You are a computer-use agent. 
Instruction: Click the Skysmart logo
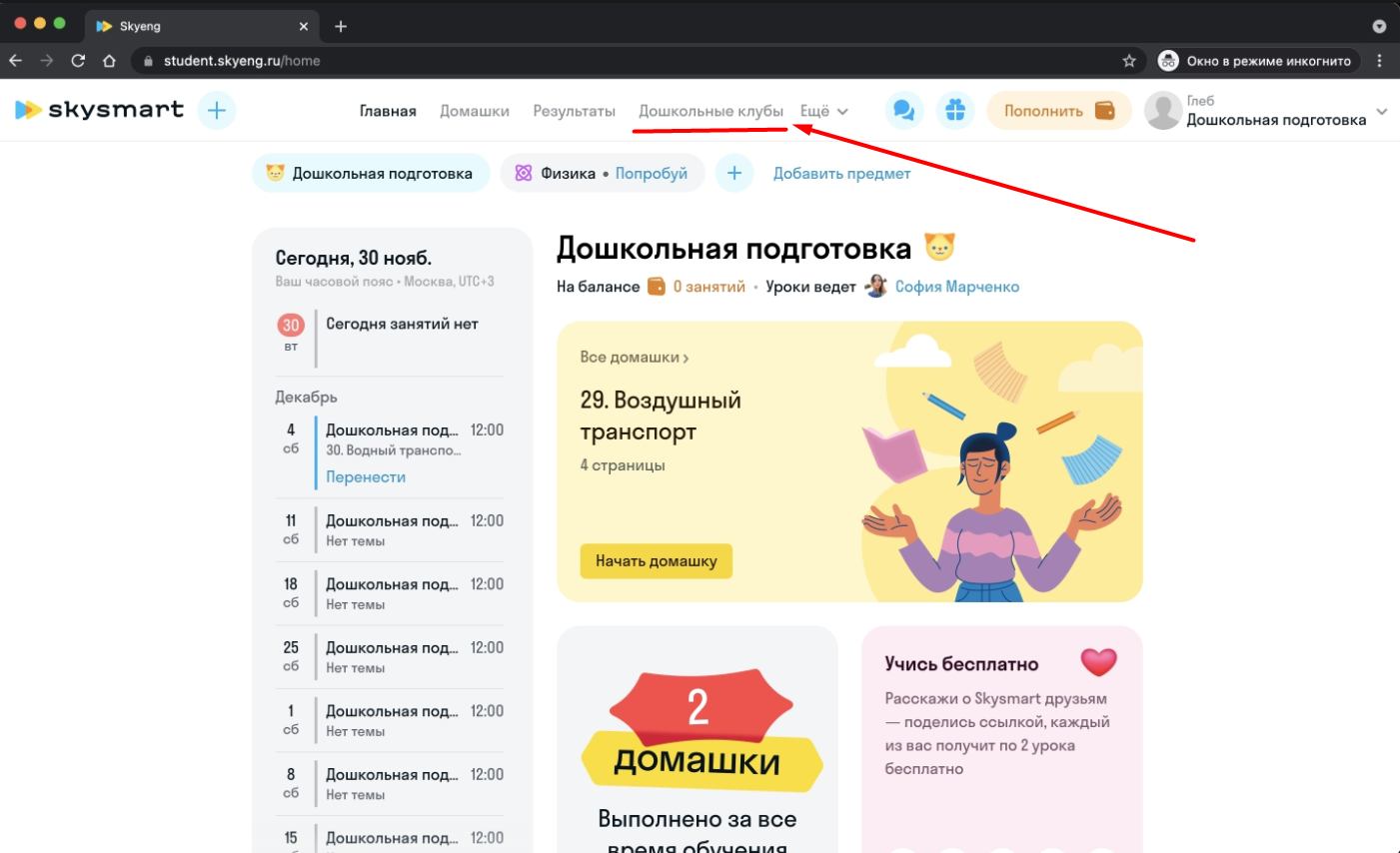(x=100, y=110)
